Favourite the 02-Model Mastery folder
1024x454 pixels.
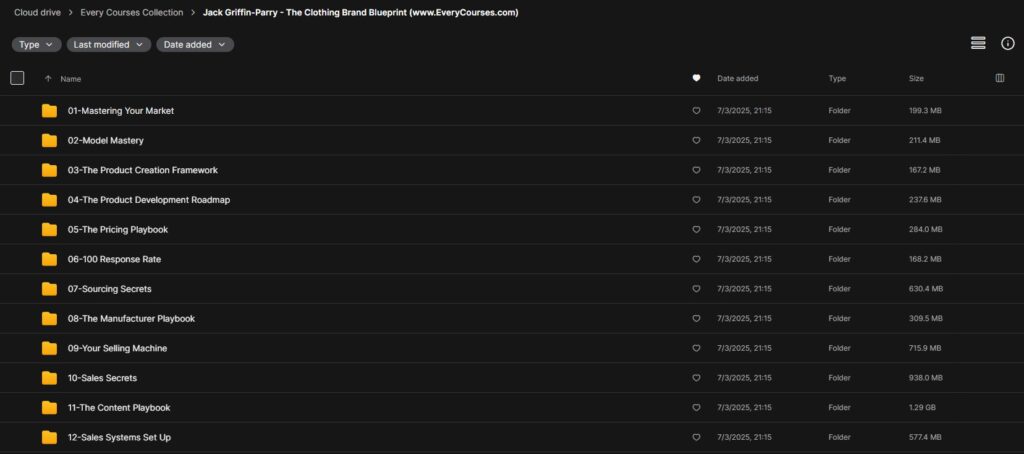pyautogui.click(x=696, y=140)
